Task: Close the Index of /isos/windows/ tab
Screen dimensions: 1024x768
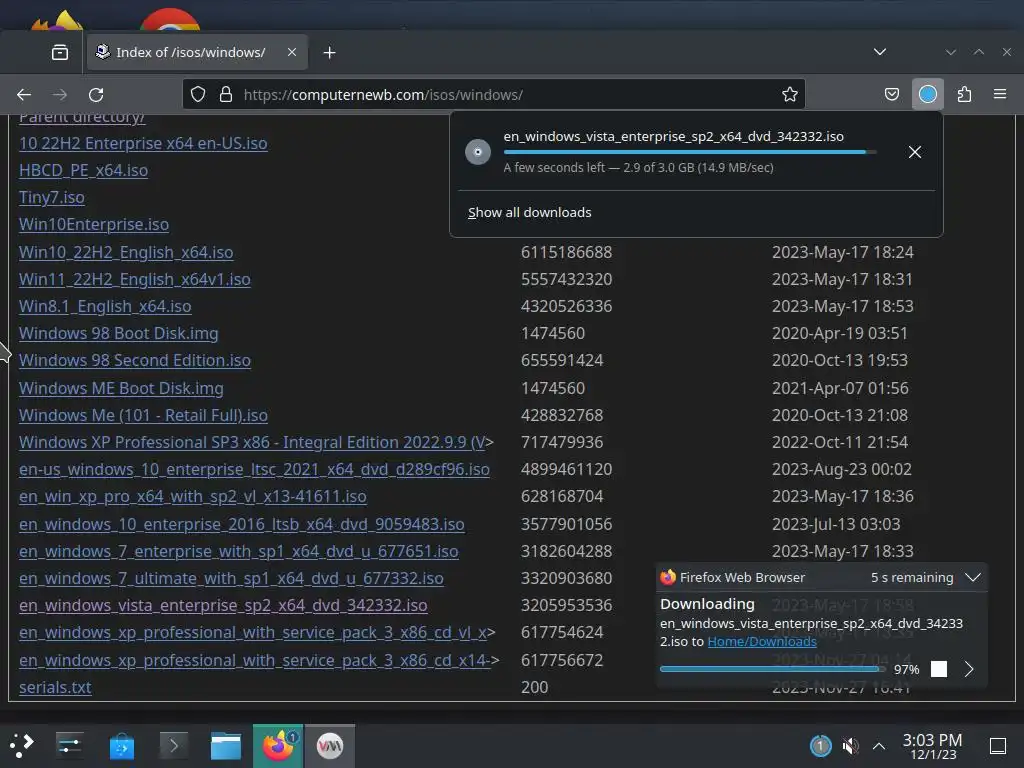Action: pos(292,52)
